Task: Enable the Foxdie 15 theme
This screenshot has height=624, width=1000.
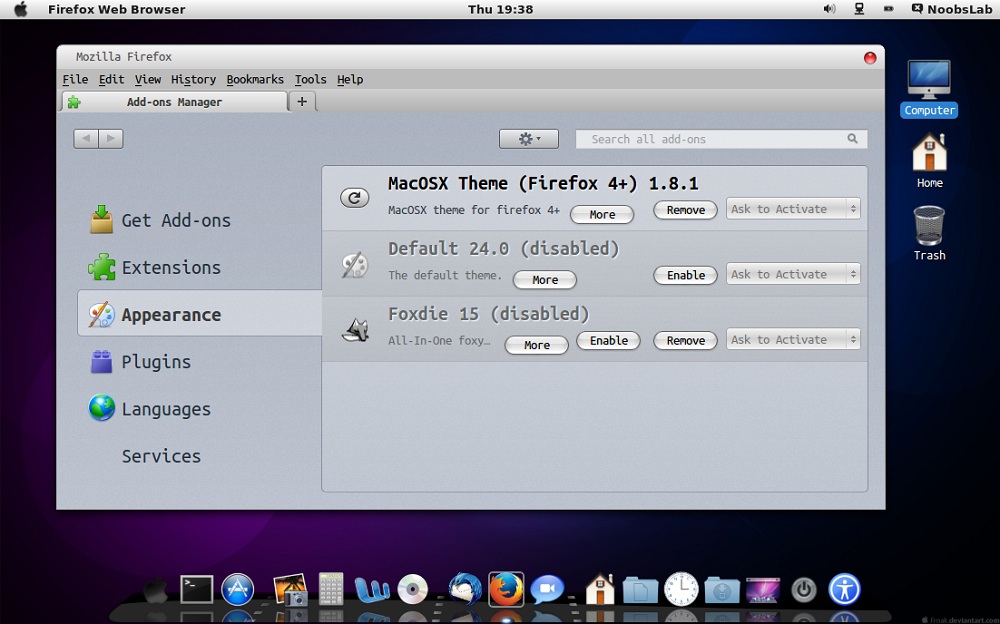Action: point(608,340)
